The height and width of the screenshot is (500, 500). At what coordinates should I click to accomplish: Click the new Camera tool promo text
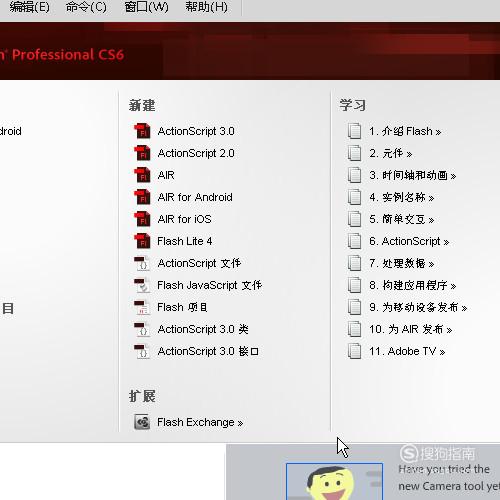tap(449, 477)
